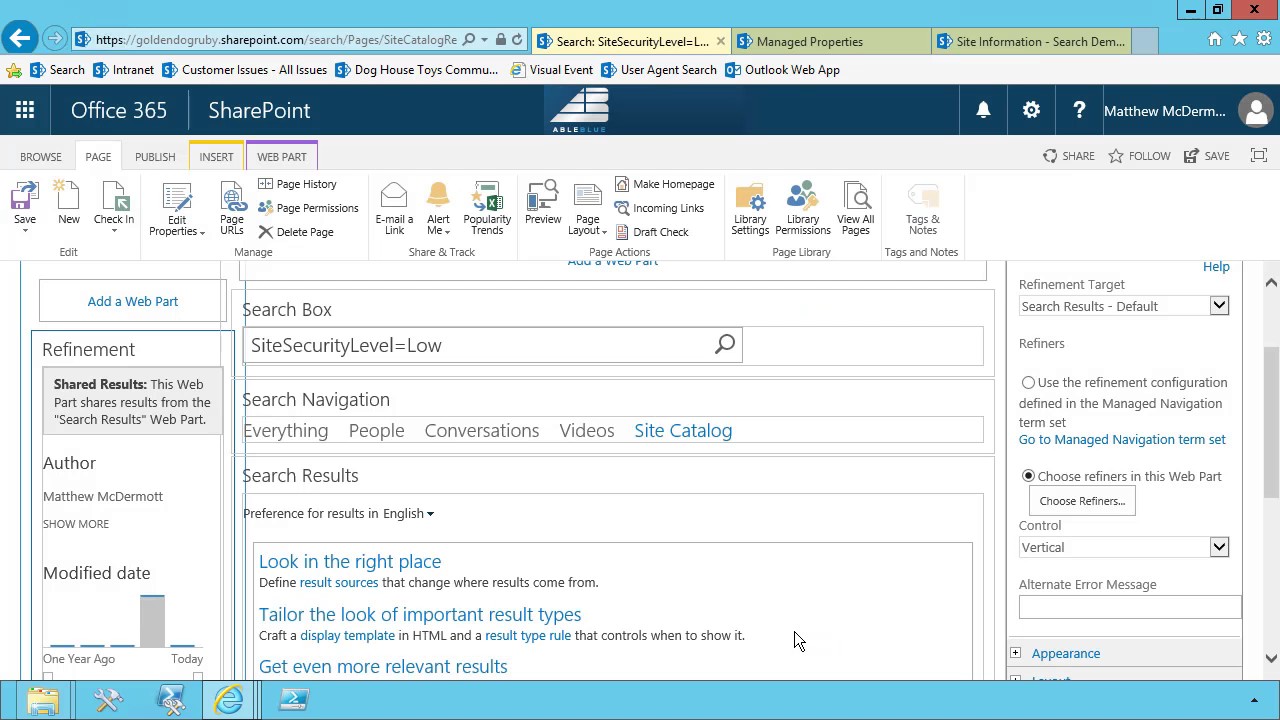Click the help question mark icon
The width and height of the screenshot is (1280, 720).
(1079, 111)
